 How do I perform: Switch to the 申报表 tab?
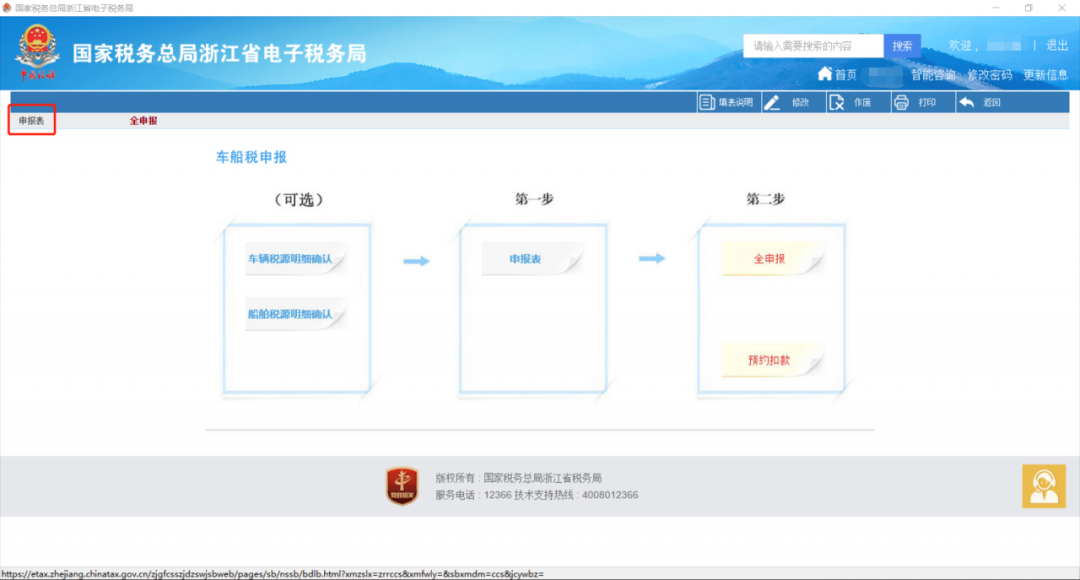32,121
